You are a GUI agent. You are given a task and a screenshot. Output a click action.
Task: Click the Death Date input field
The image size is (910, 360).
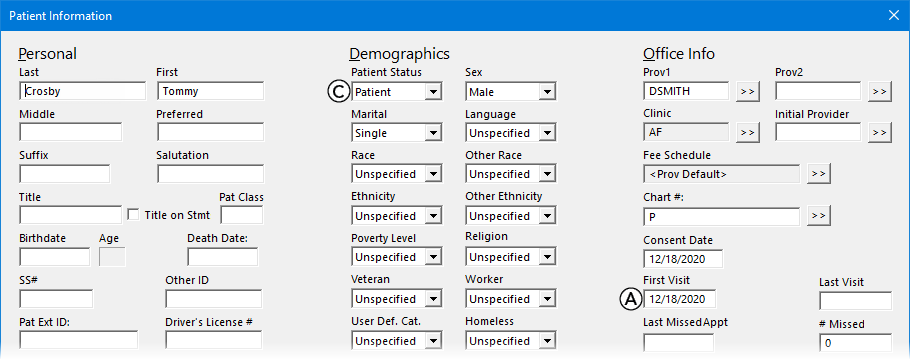tap(223, 257)
